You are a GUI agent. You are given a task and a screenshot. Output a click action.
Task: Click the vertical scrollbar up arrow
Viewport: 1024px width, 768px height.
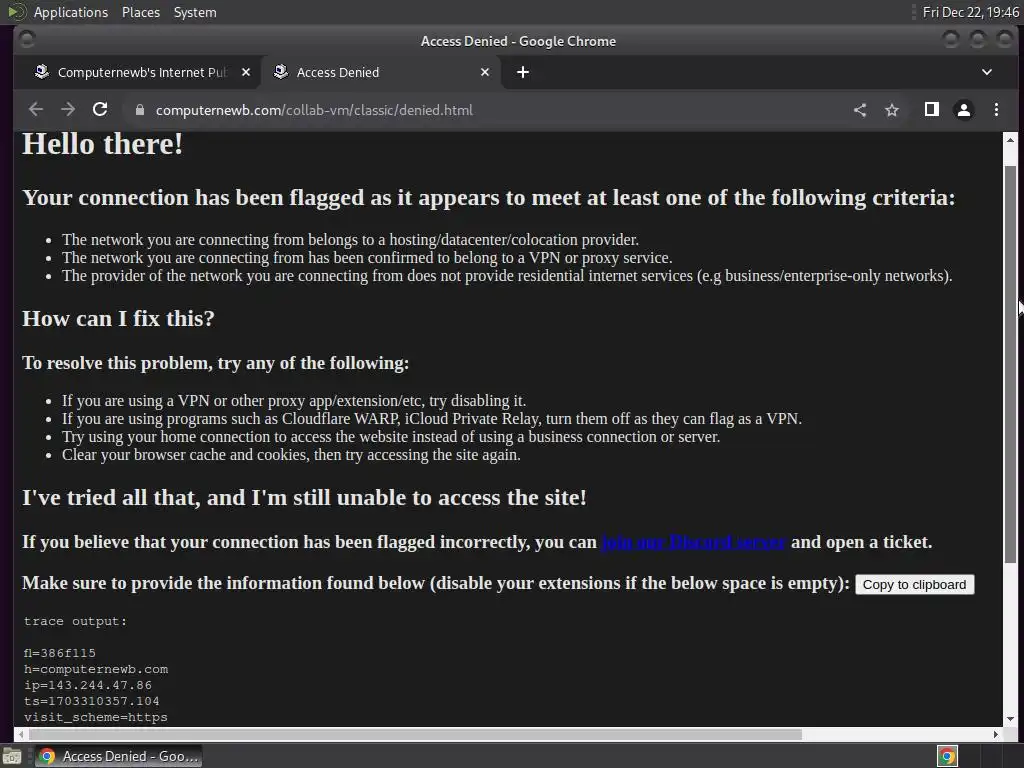point(1010,140)
